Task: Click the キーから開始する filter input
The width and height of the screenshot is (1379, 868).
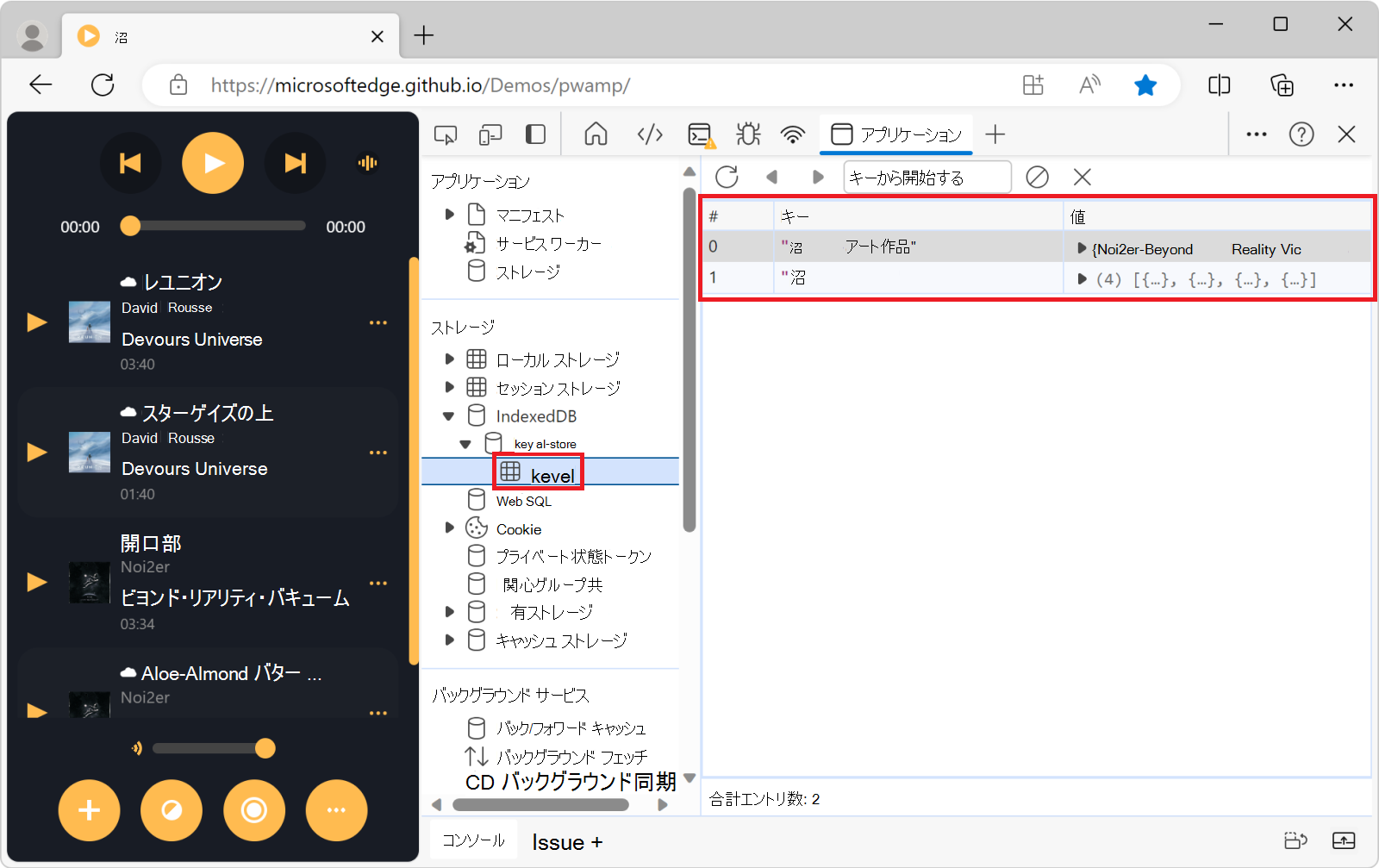Action: [927, 177]
